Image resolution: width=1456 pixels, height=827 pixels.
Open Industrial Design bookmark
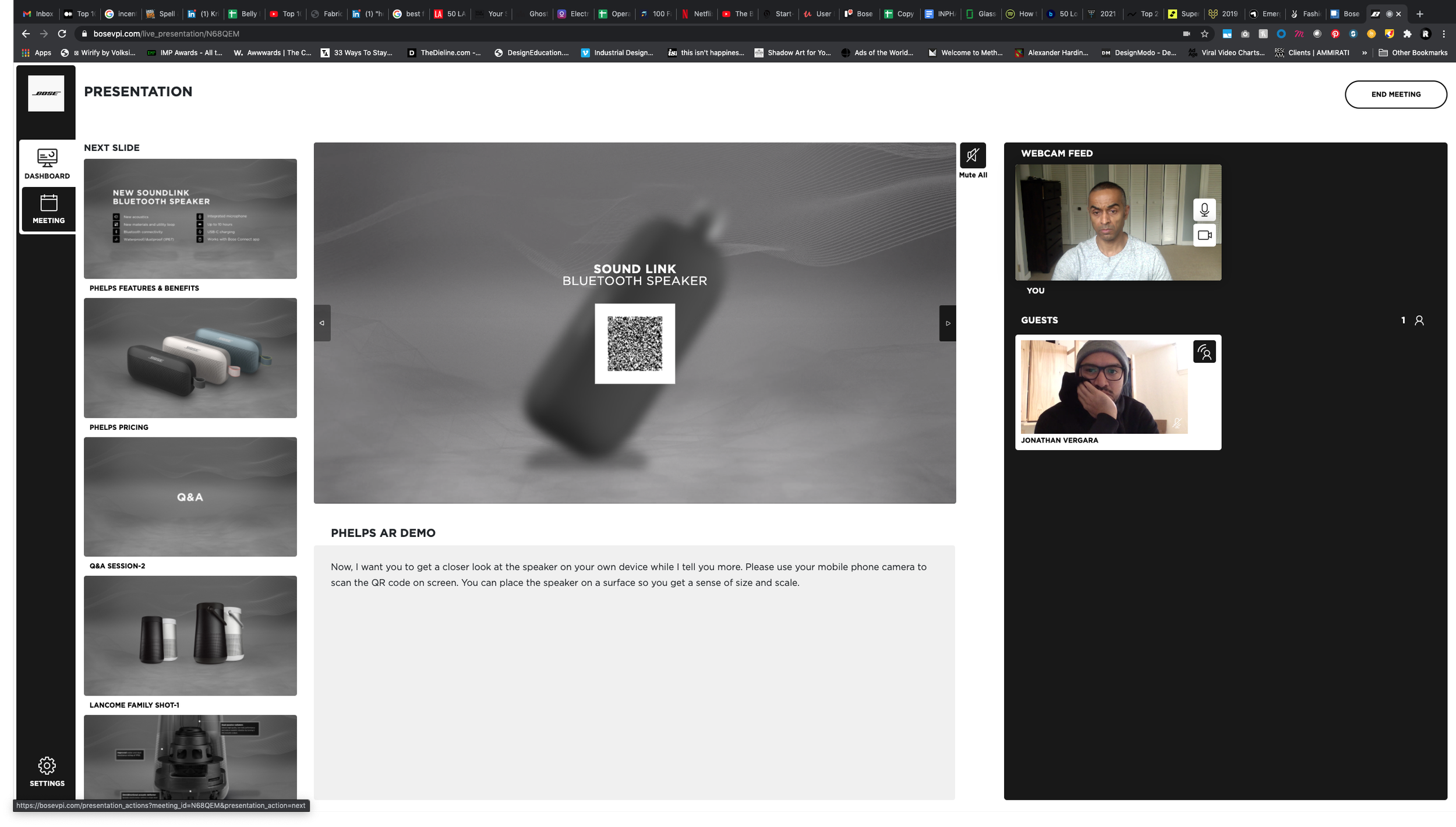(617, 52)
